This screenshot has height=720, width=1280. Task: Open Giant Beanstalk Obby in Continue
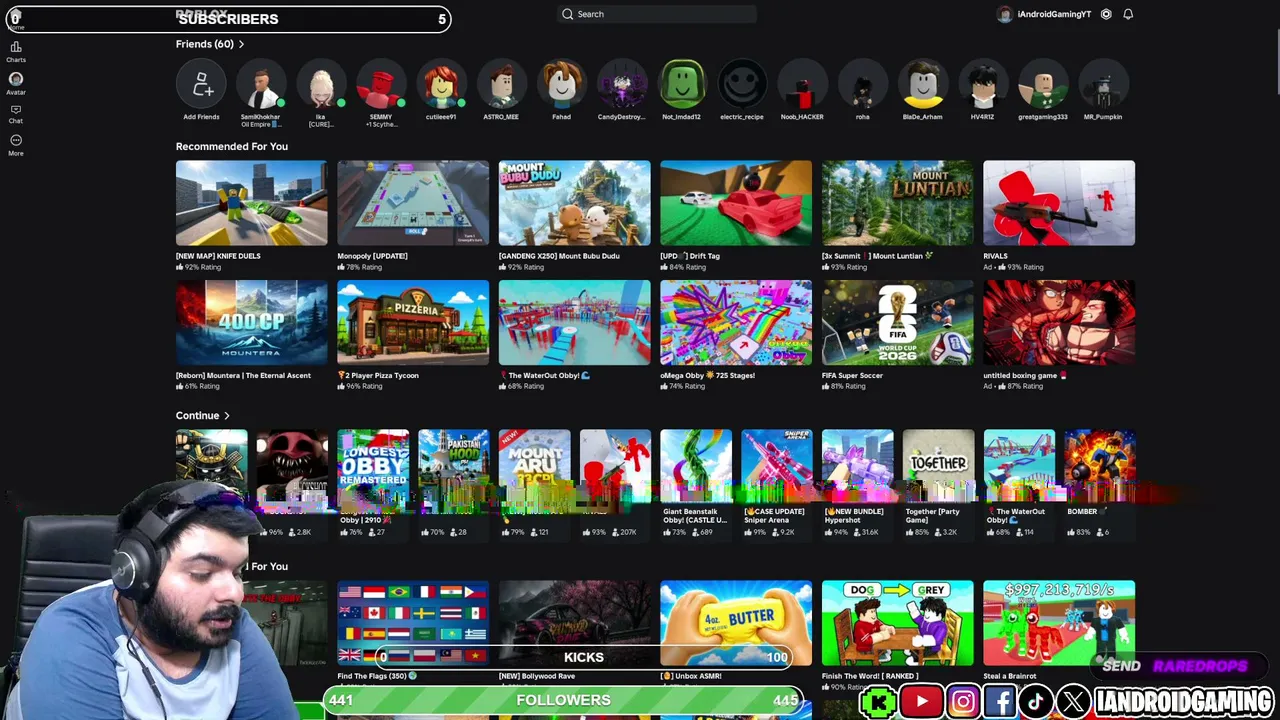pos(696,465)
